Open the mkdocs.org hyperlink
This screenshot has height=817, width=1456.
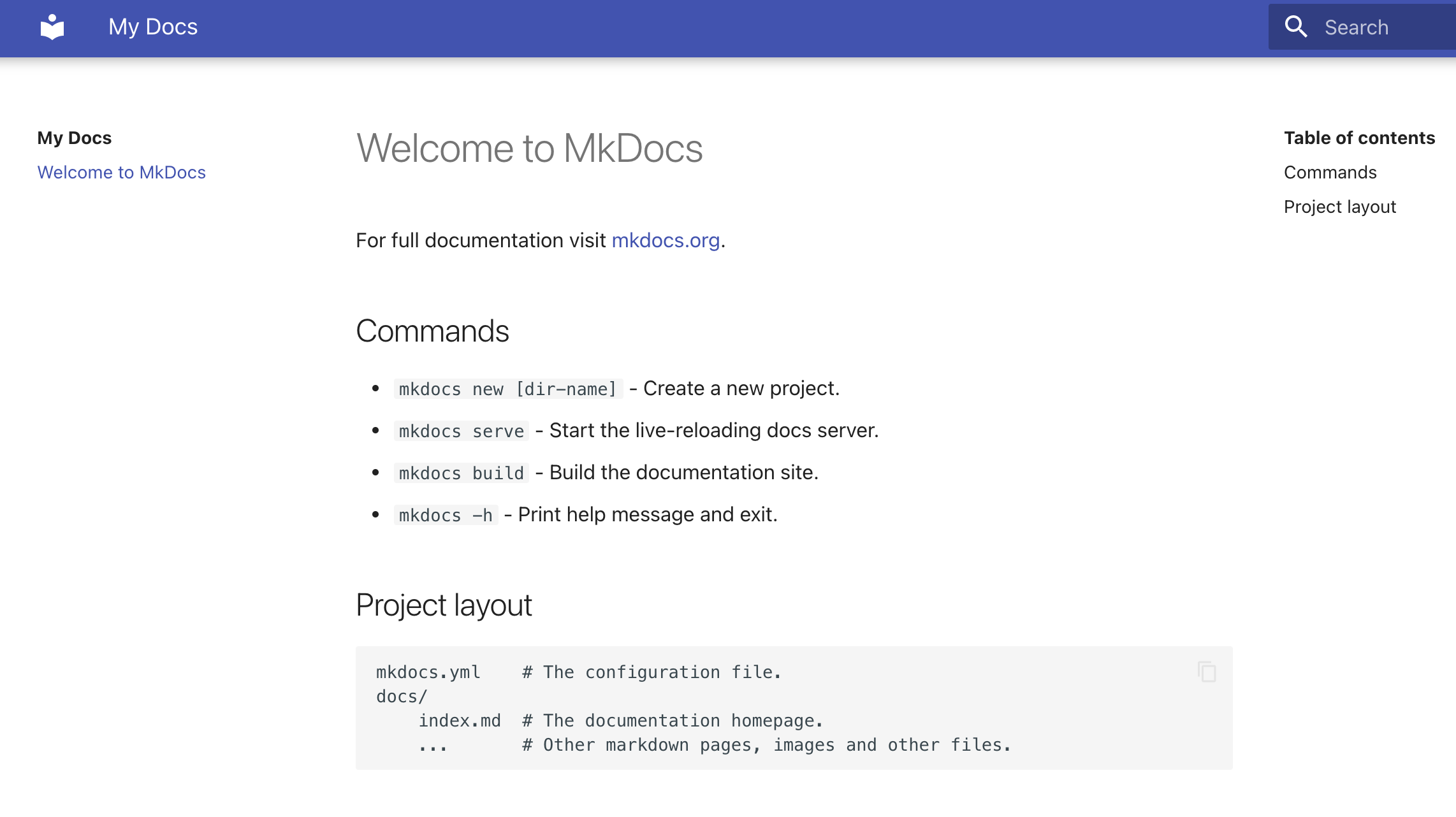666,240
